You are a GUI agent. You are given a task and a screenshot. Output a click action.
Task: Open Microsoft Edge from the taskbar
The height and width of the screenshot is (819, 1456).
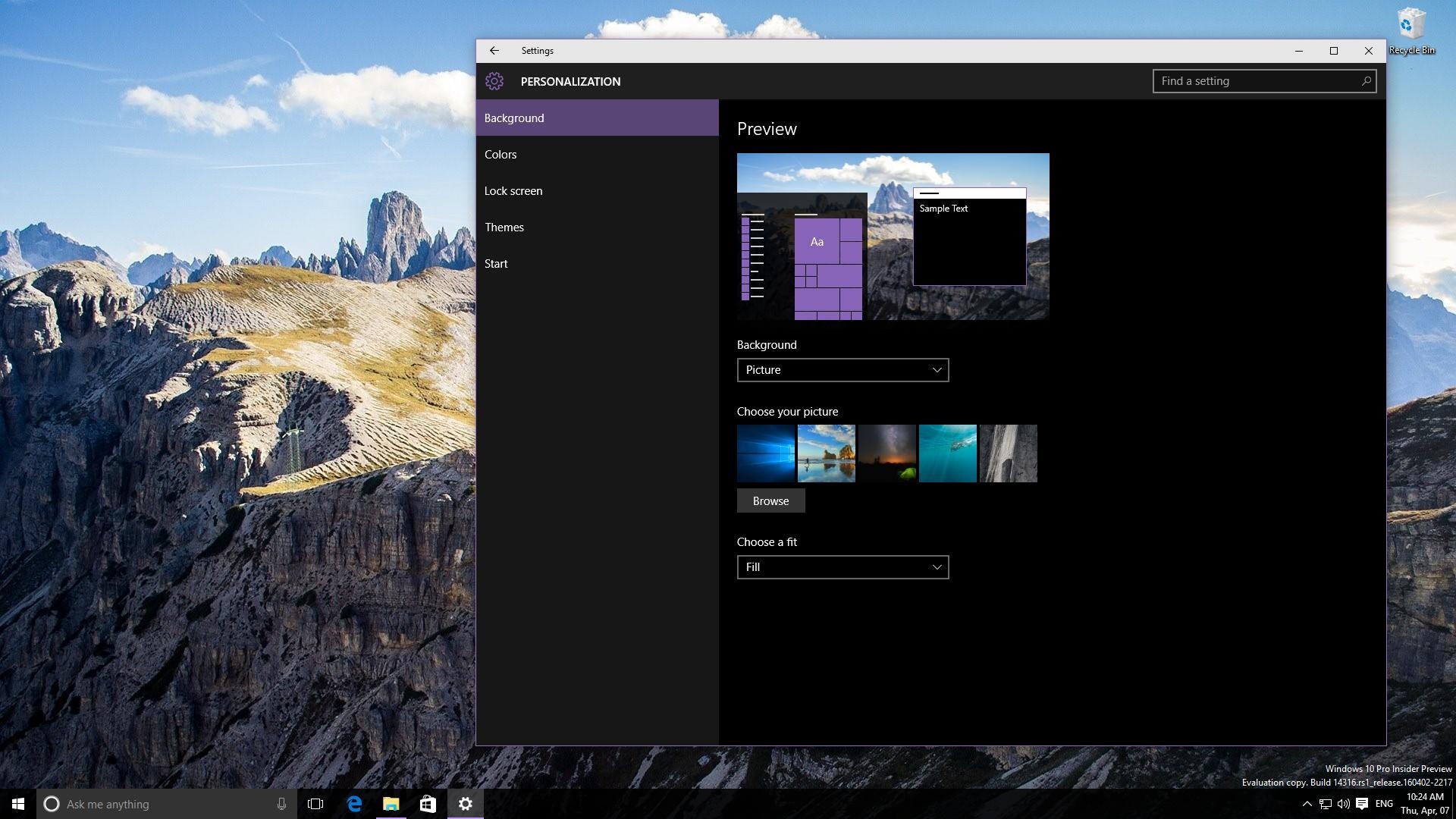coord(354,804)
